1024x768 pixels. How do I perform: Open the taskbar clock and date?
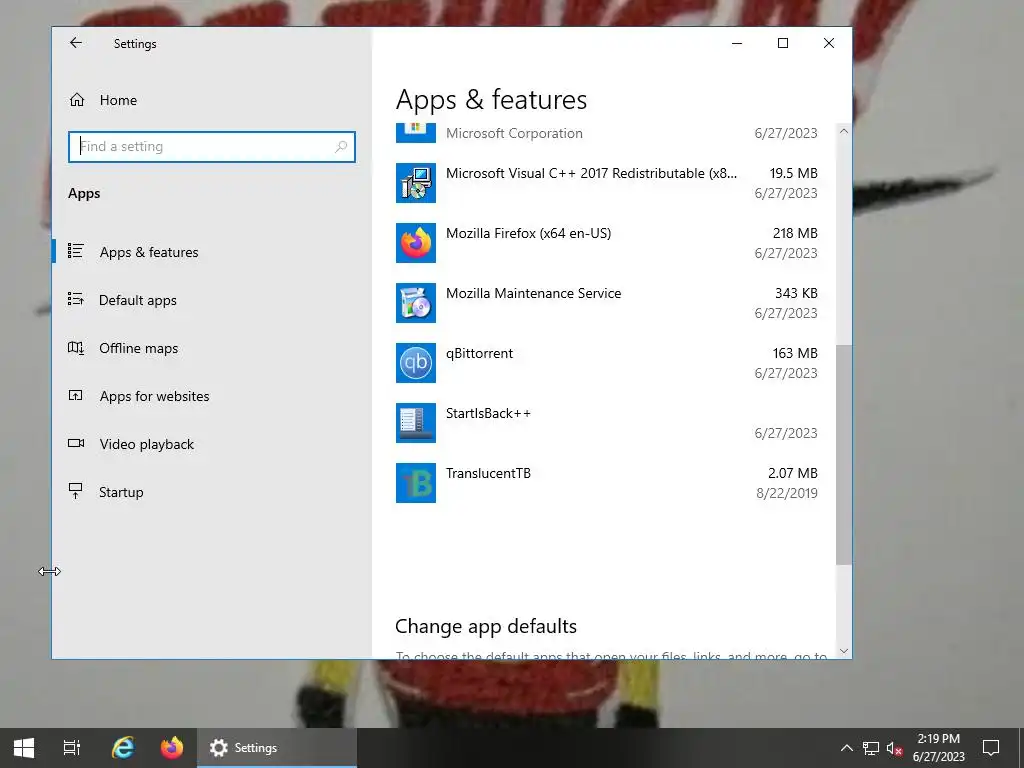[938, 748]
